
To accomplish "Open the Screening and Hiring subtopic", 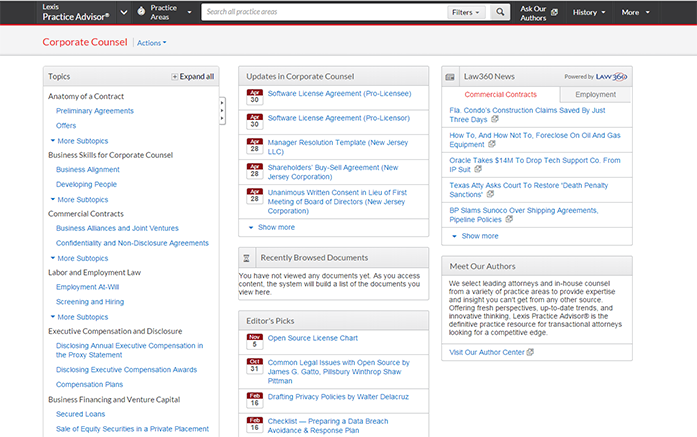I will tap(90, 301).
